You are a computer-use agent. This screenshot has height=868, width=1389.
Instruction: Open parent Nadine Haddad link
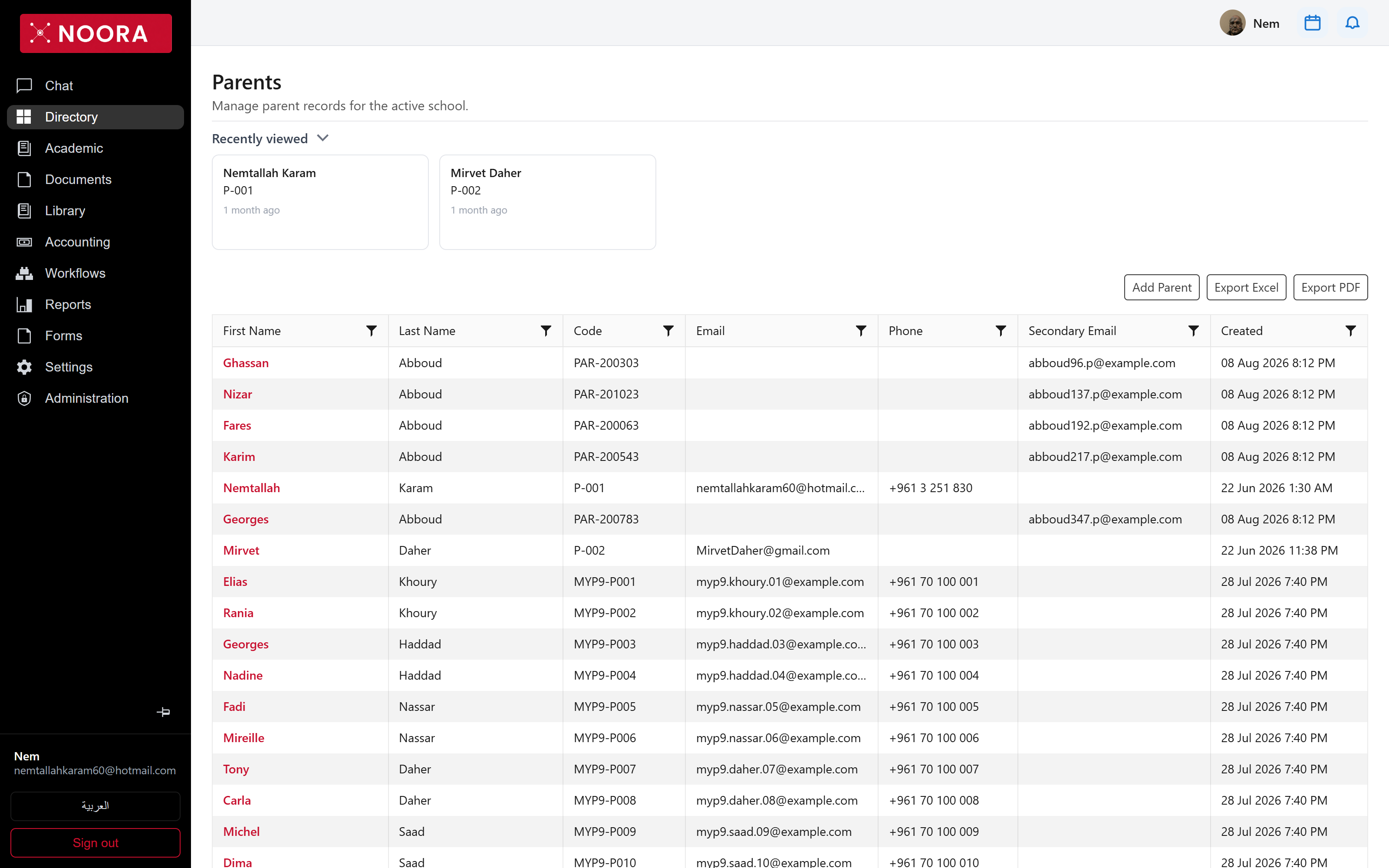[x=243, y=675]
